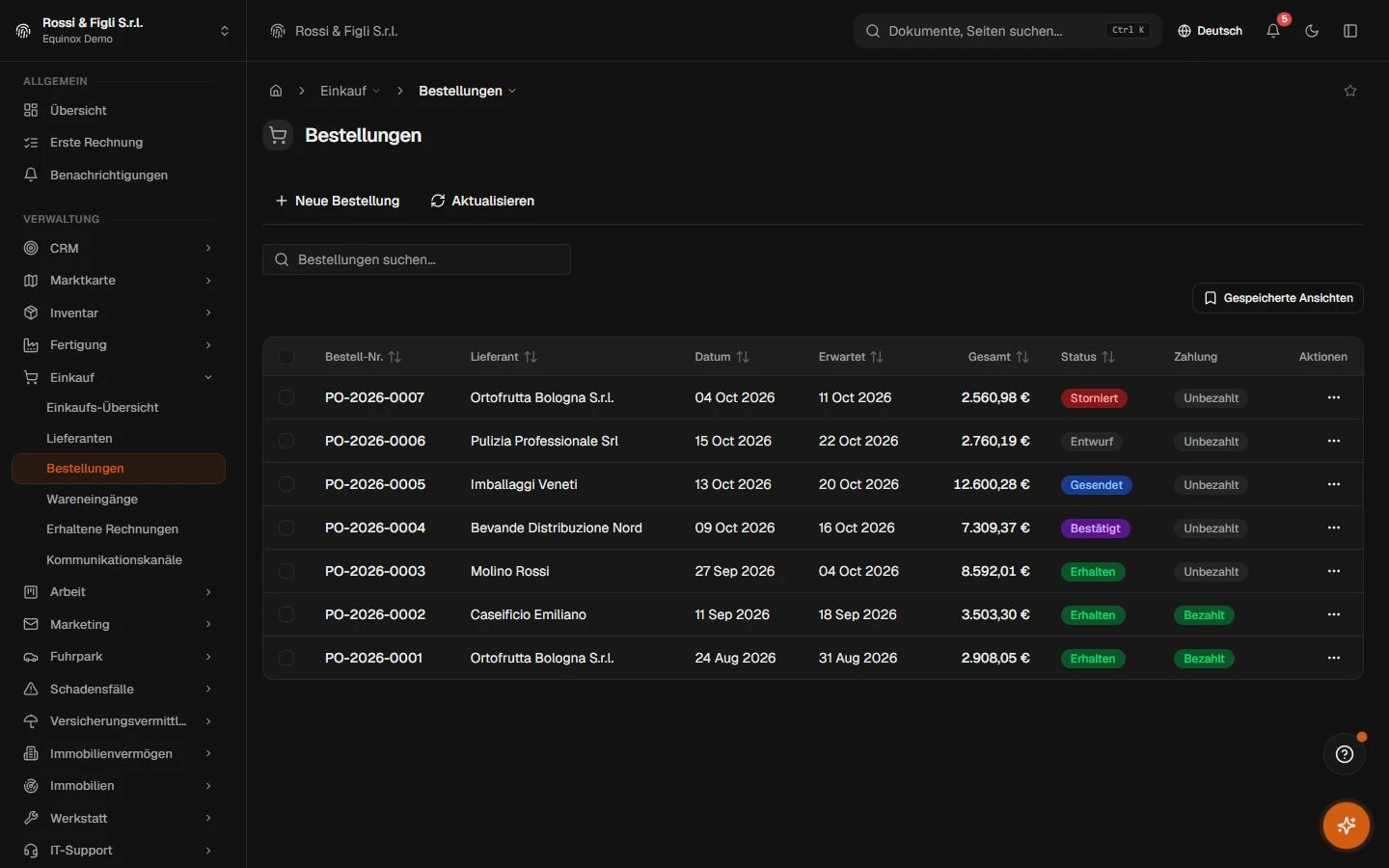Select the PO-2026-0004 row checkbox

coord(286,528)
